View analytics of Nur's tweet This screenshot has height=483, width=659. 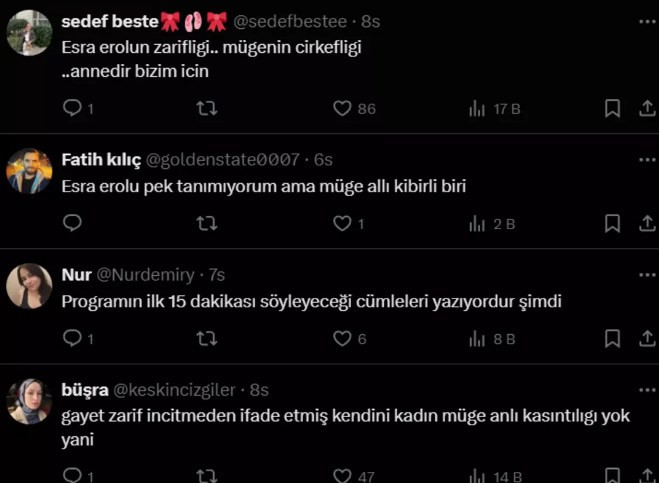[477, 339]
